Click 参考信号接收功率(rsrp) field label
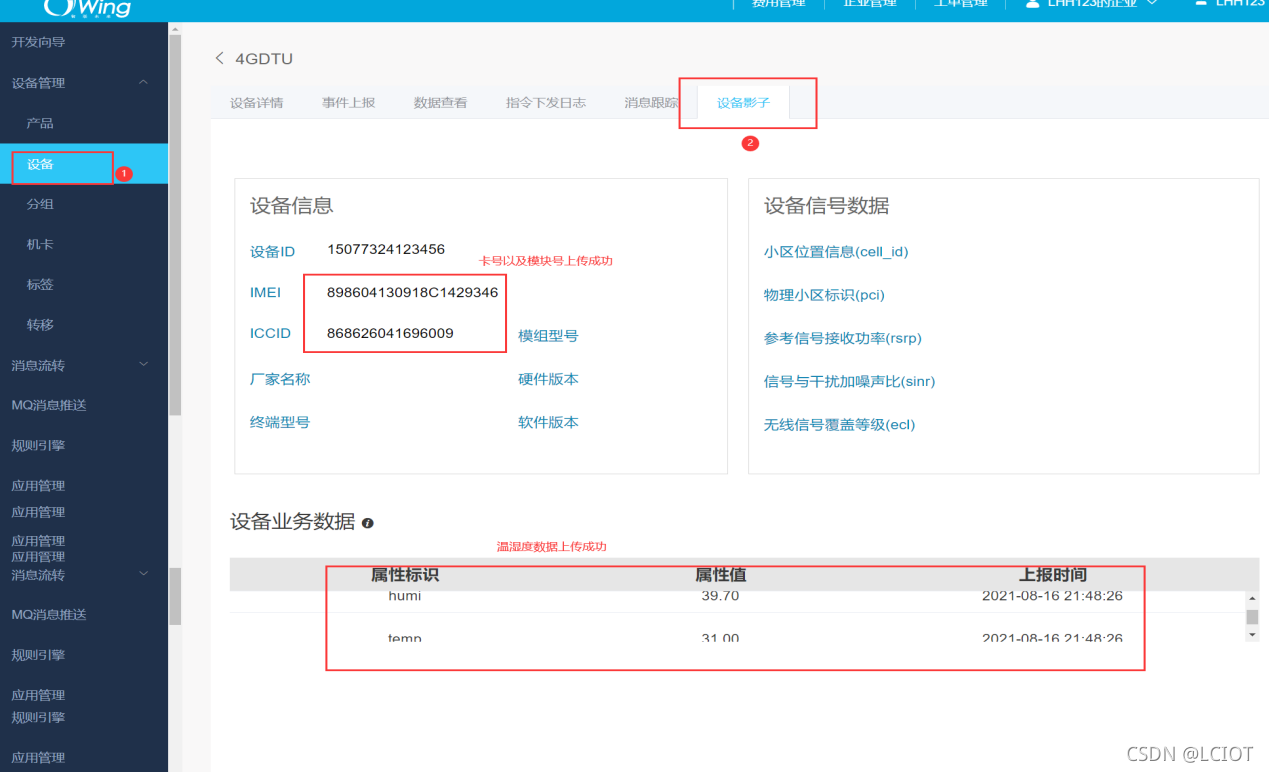This screenshot has height=772, width=1269. tap(843, 338)
